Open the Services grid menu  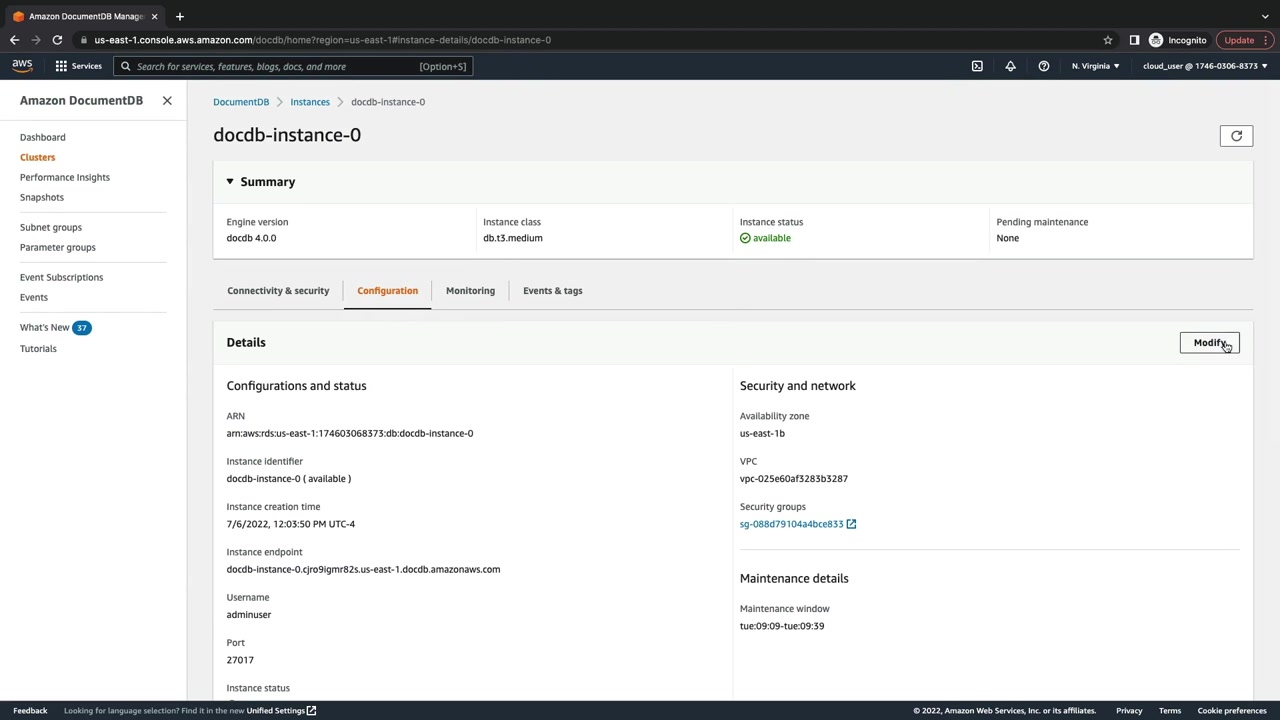click(78, 66)
